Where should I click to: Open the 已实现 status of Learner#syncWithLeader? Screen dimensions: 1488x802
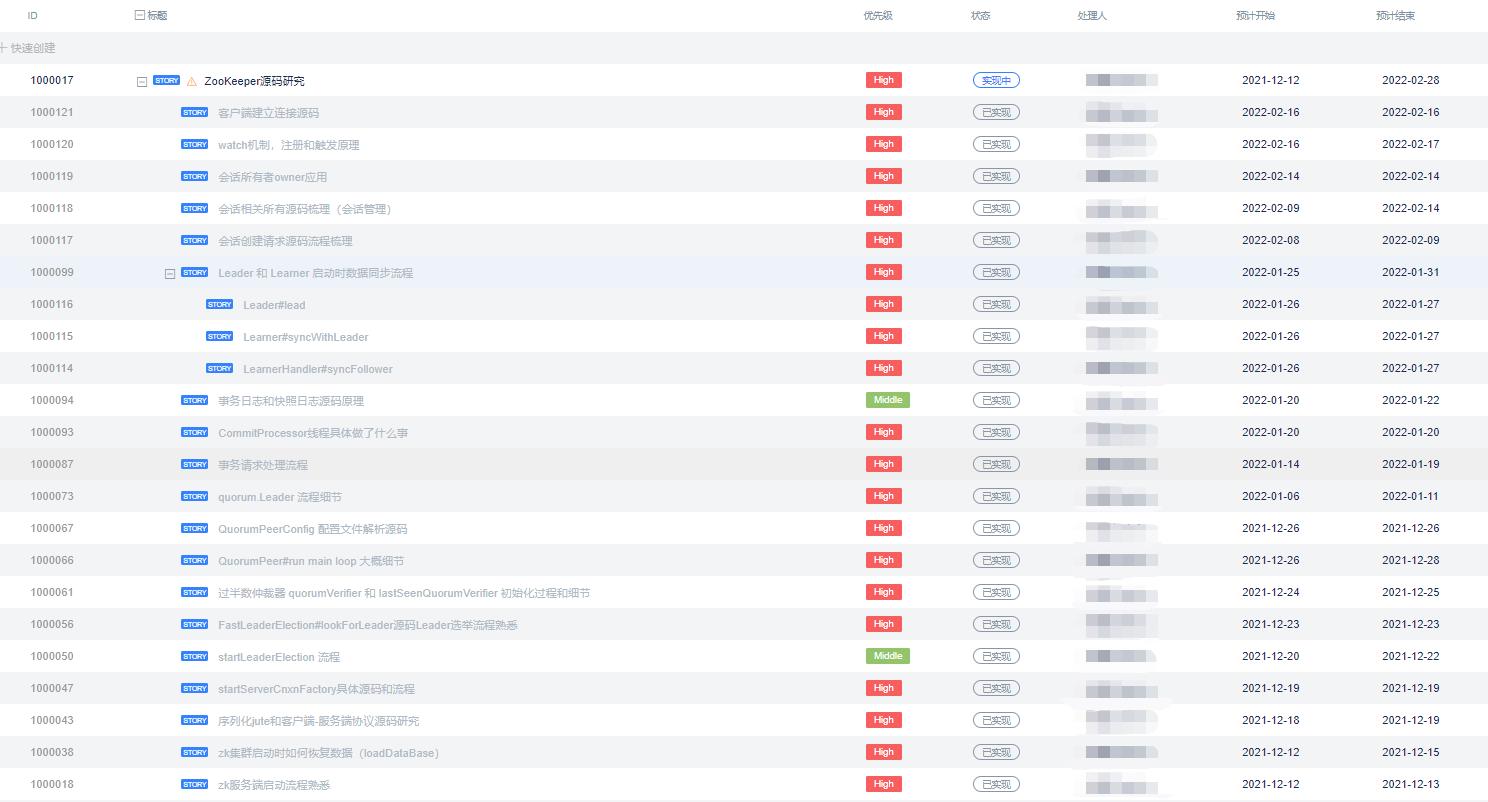click(x=996, y=336)
